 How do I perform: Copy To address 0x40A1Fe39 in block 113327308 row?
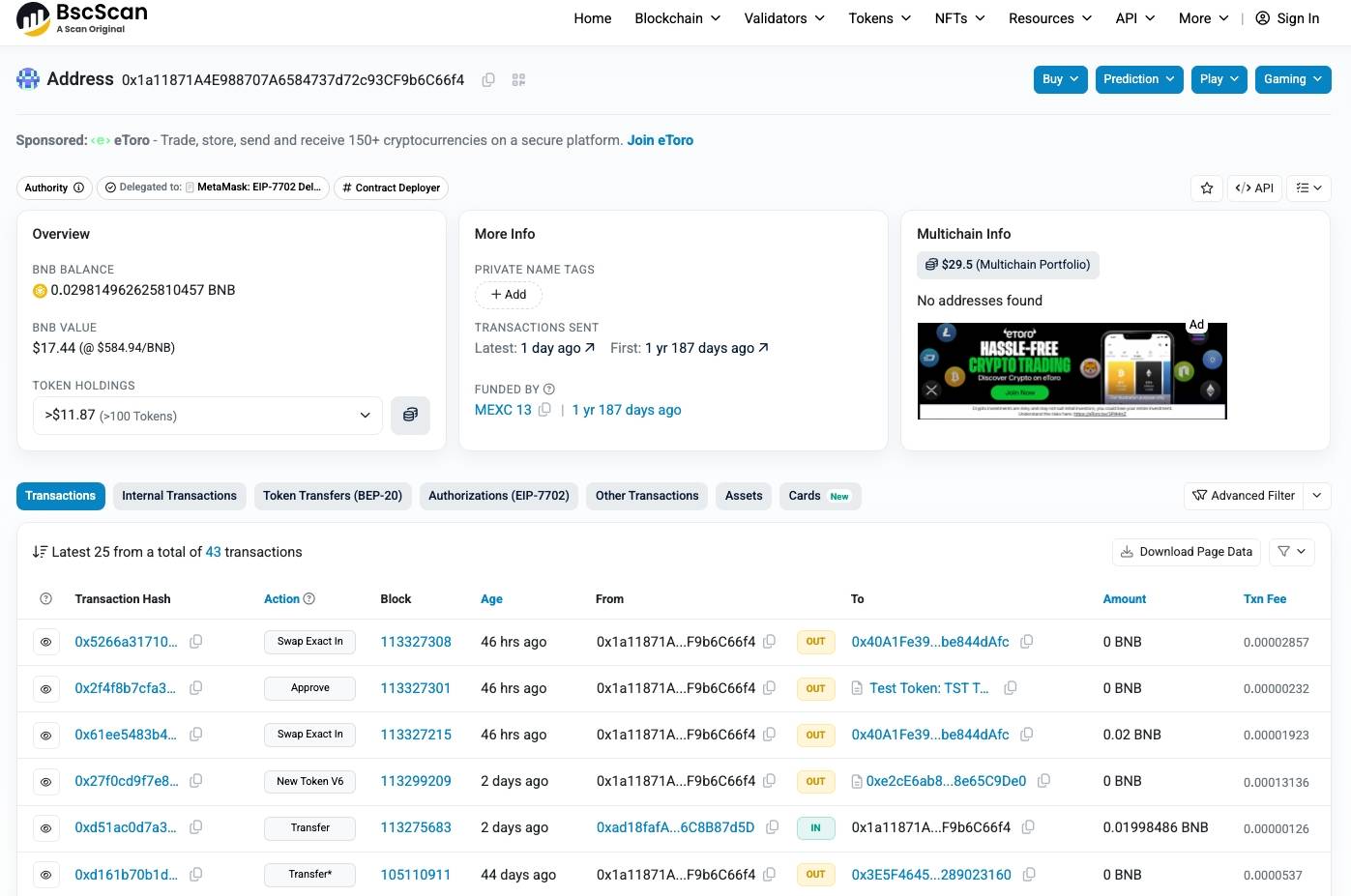[1026, 641]
